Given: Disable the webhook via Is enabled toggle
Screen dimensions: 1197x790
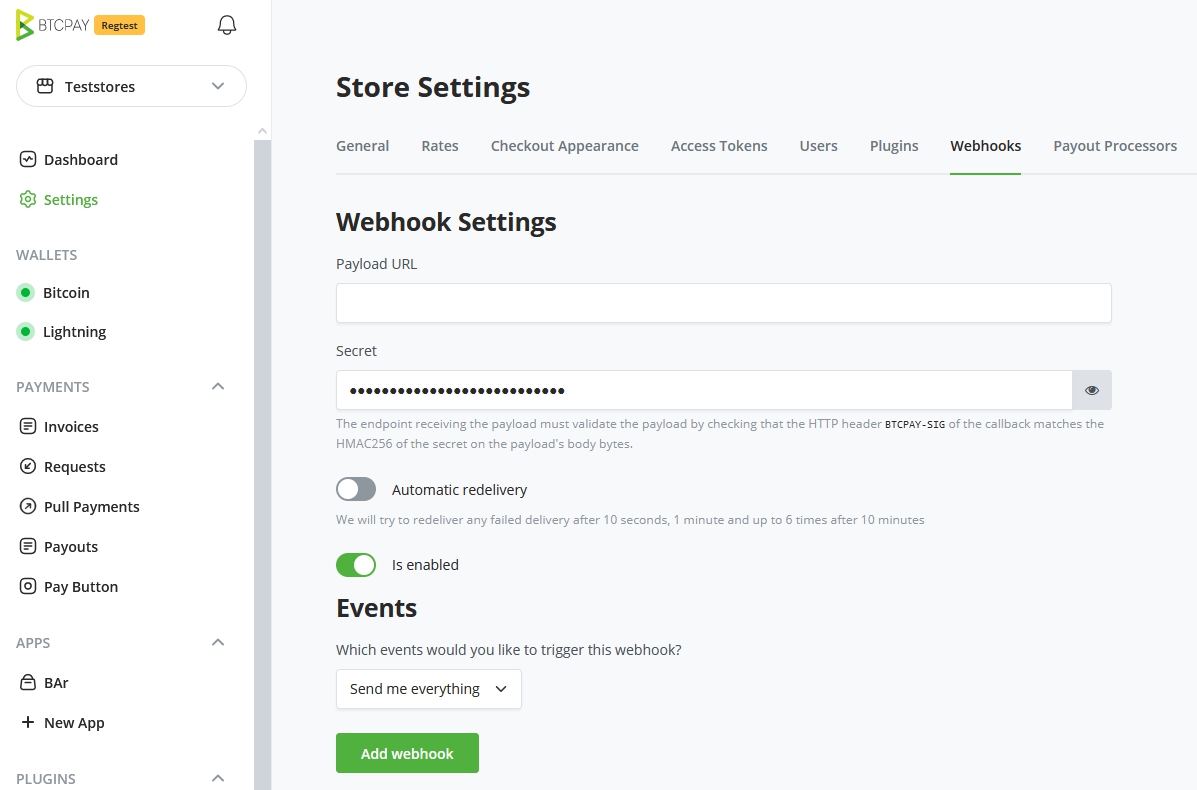Looking at the screenshot, I should tap(356, 564).
